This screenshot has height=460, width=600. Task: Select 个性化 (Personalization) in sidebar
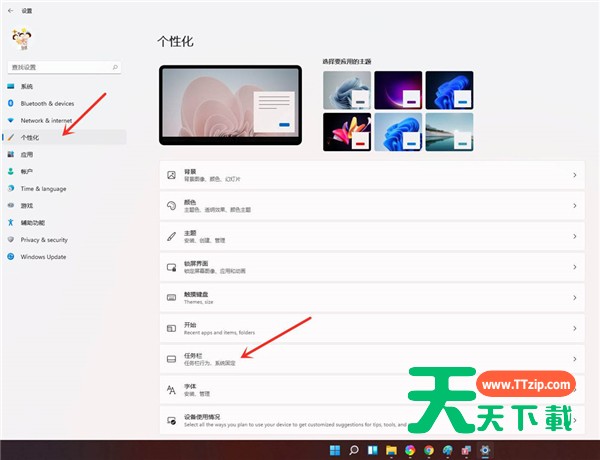pyautogui.click(x=64, y=137)
